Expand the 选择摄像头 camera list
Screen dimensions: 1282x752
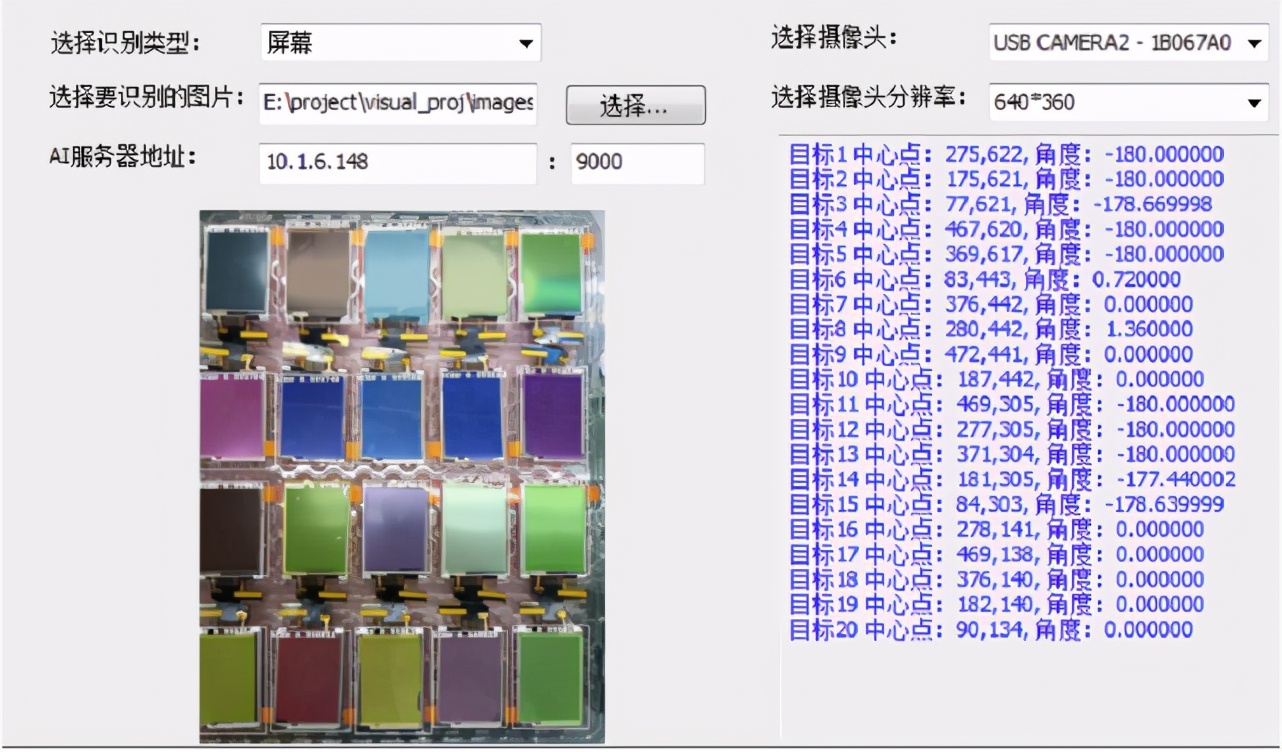(1128, 44)
